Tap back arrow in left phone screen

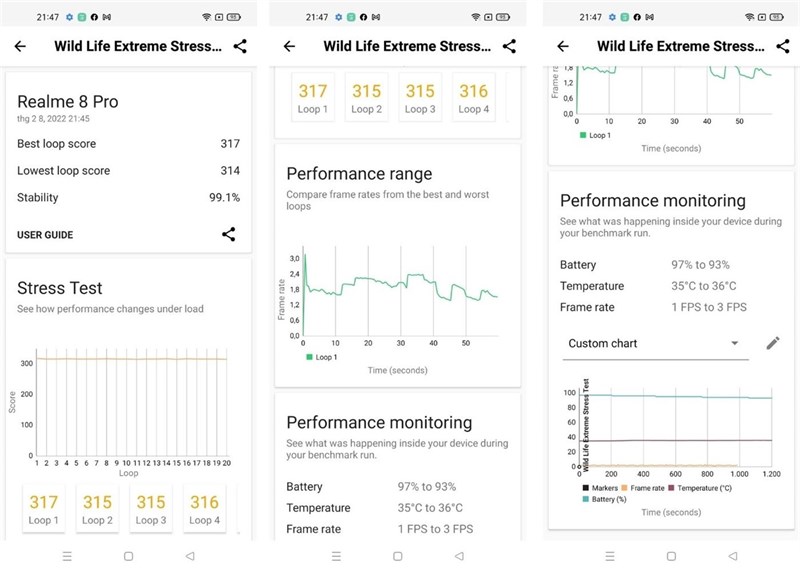pyautogui.click(x=20, y=46)
